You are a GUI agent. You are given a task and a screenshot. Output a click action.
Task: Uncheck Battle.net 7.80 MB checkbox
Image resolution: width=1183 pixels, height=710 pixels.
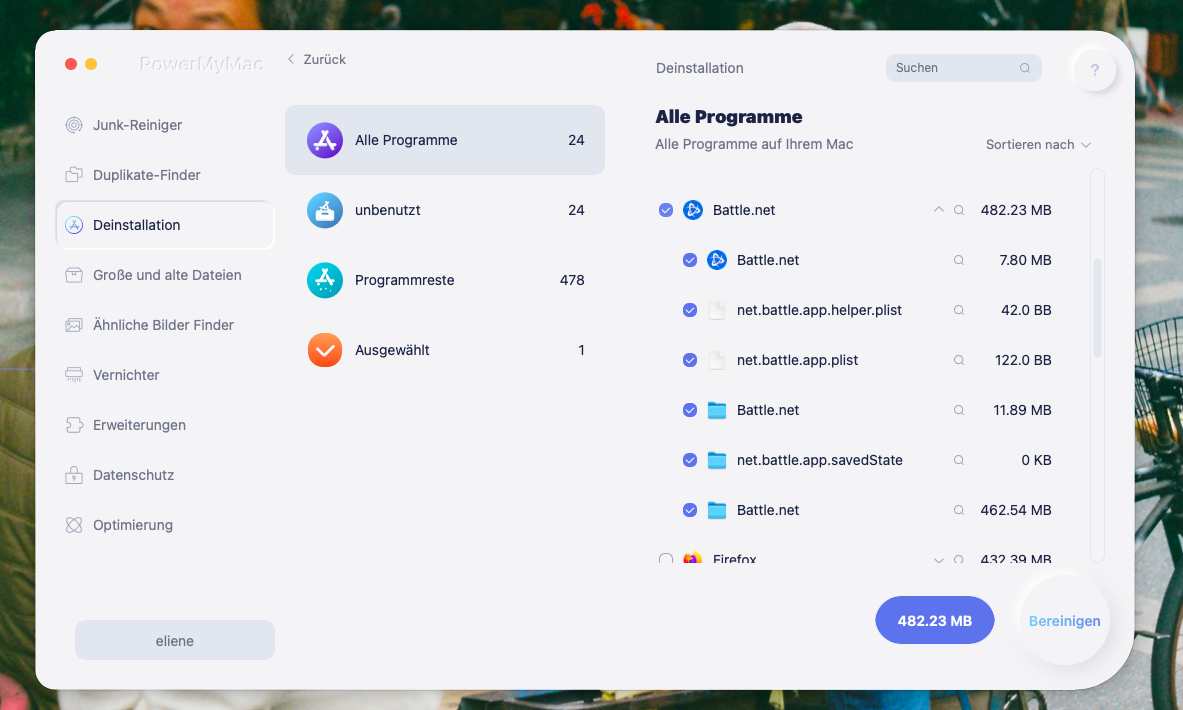tap(690, 260)
